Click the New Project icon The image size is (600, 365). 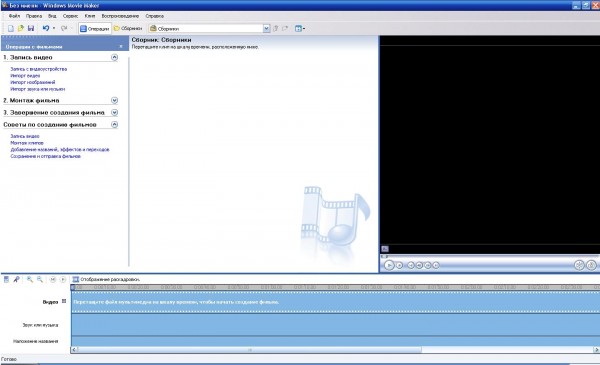[11, 28]
